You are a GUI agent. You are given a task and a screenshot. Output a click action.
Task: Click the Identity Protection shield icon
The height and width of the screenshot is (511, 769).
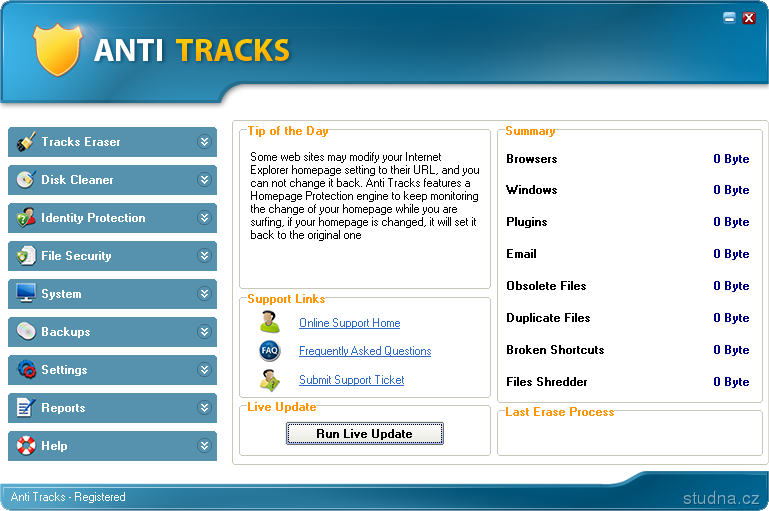[26, 217]
